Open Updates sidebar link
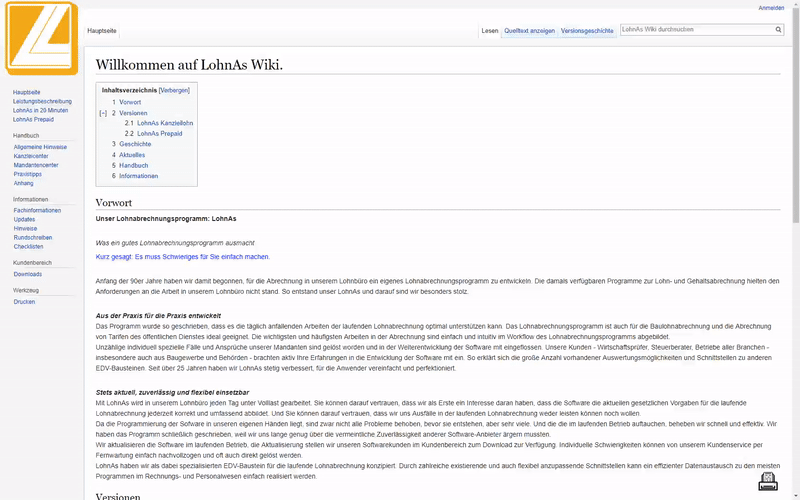 pos(24,219)
